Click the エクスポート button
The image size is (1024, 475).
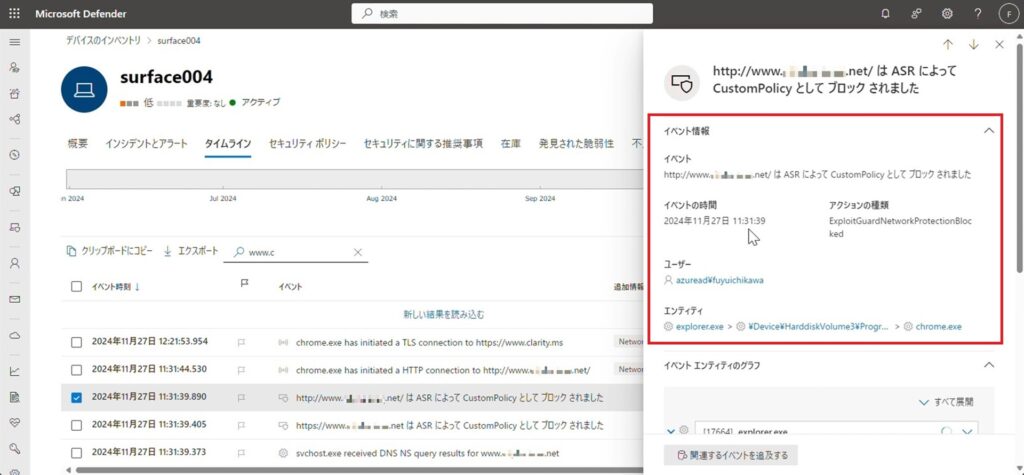tap(191, 252)
